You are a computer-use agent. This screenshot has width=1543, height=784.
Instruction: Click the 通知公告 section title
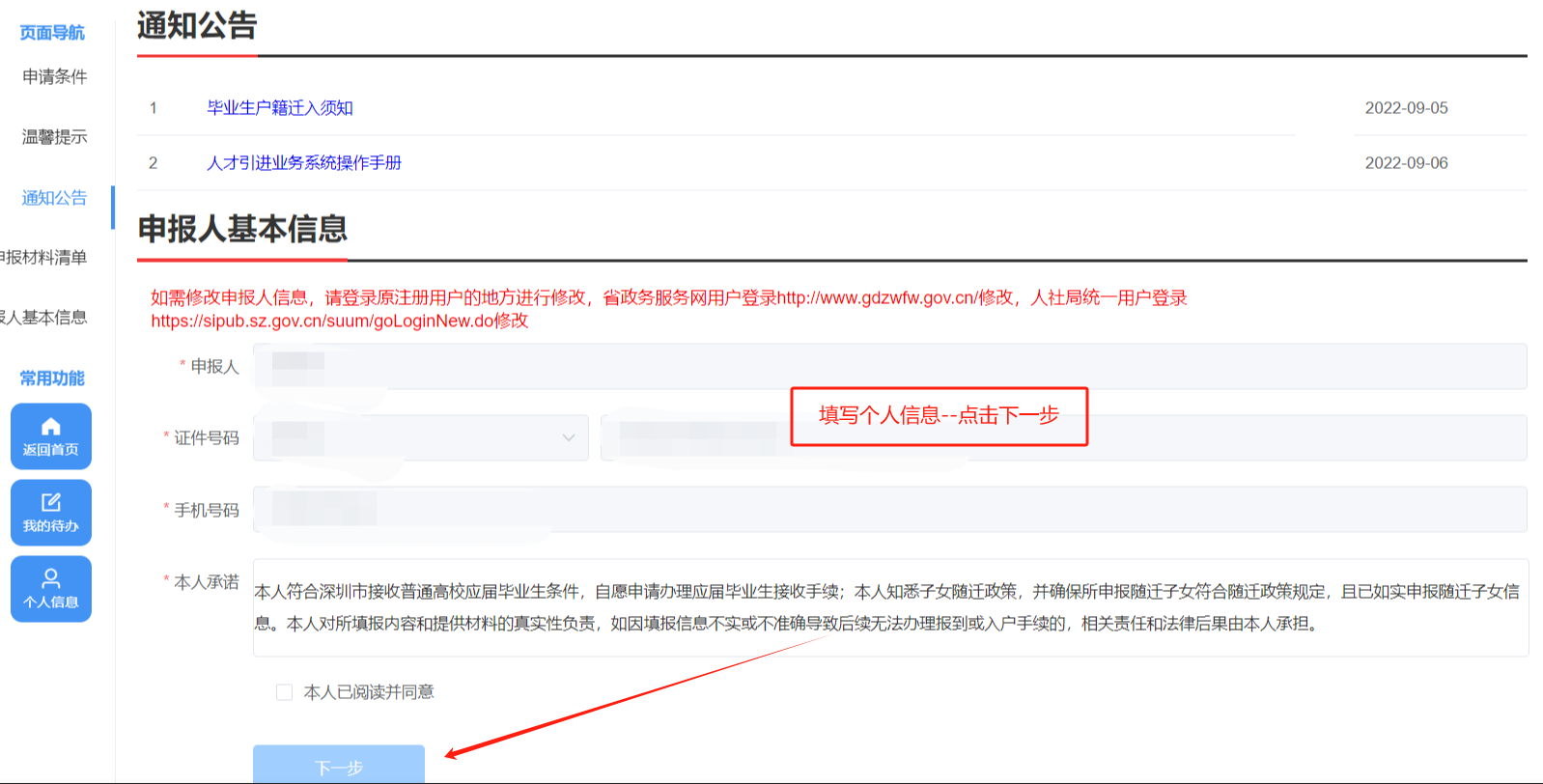point(197,26)
